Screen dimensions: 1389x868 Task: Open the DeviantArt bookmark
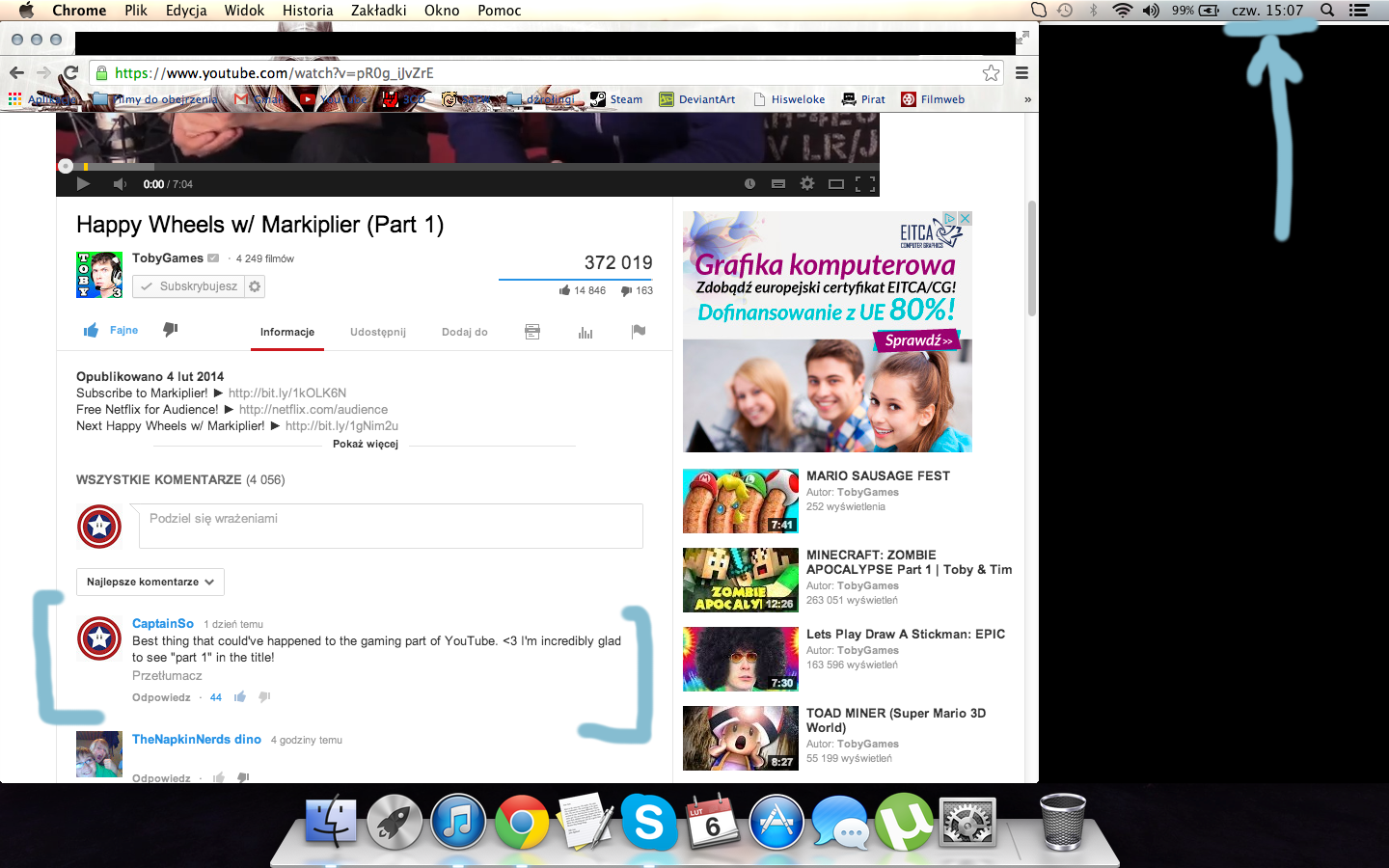tap(697, 99)
